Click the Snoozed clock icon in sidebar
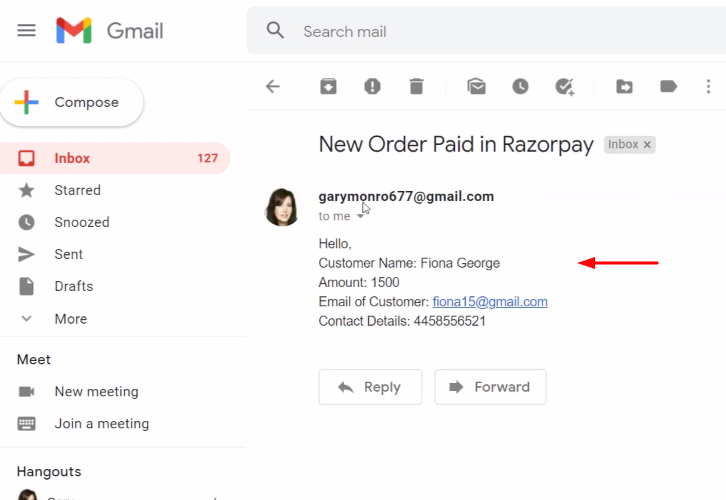The height and width of the screenshot is (500, 726). point(26,222)
